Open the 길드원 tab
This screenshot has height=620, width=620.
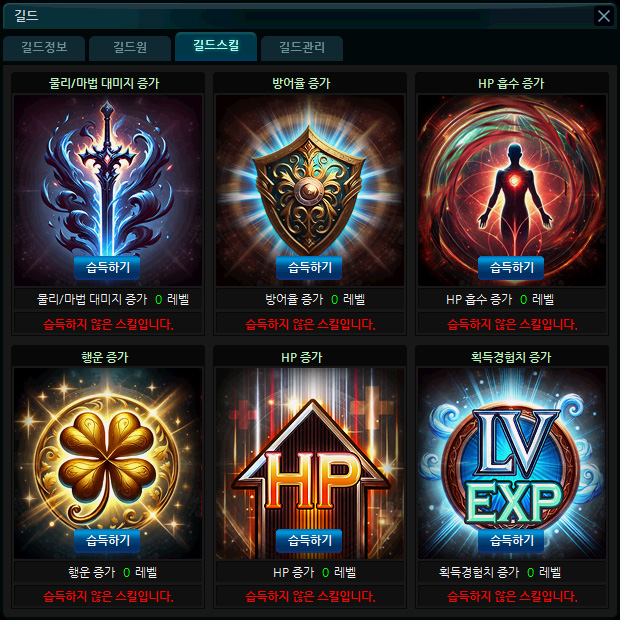(130, 48)
